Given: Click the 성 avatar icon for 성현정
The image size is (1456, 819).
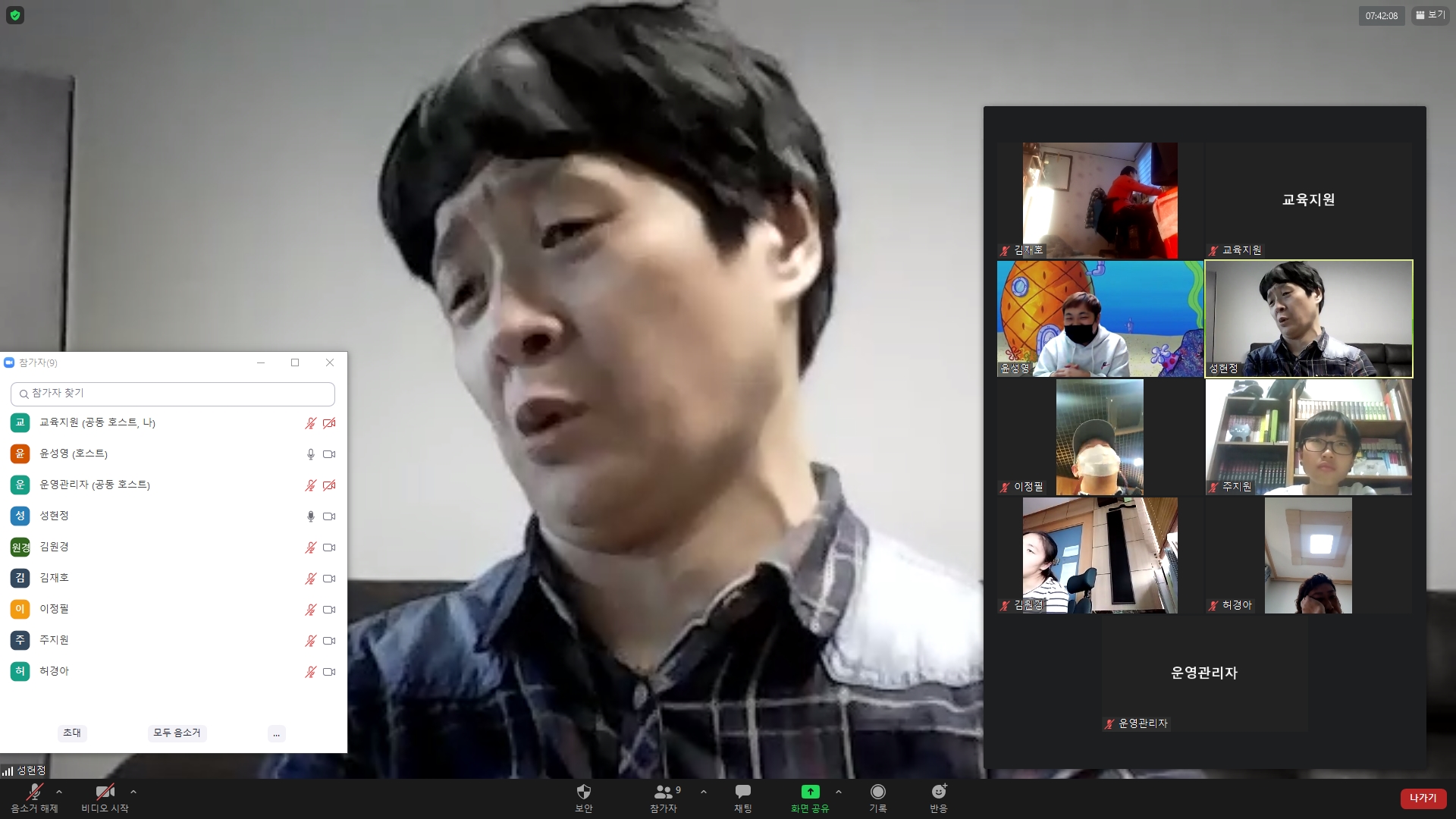Looking at the screenshot, I should pos(20,516).
